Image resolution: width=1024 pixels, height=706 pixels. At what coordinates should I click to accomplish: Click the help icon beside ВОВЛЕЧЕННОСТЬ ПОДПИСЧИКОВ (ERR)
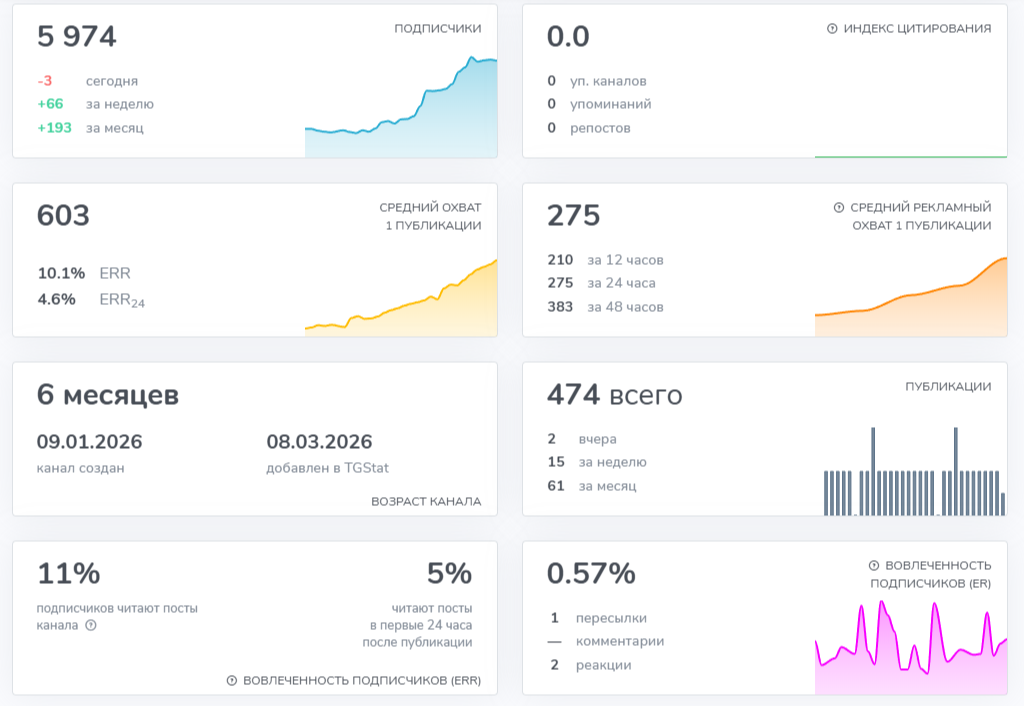click(x=232, y=681)
